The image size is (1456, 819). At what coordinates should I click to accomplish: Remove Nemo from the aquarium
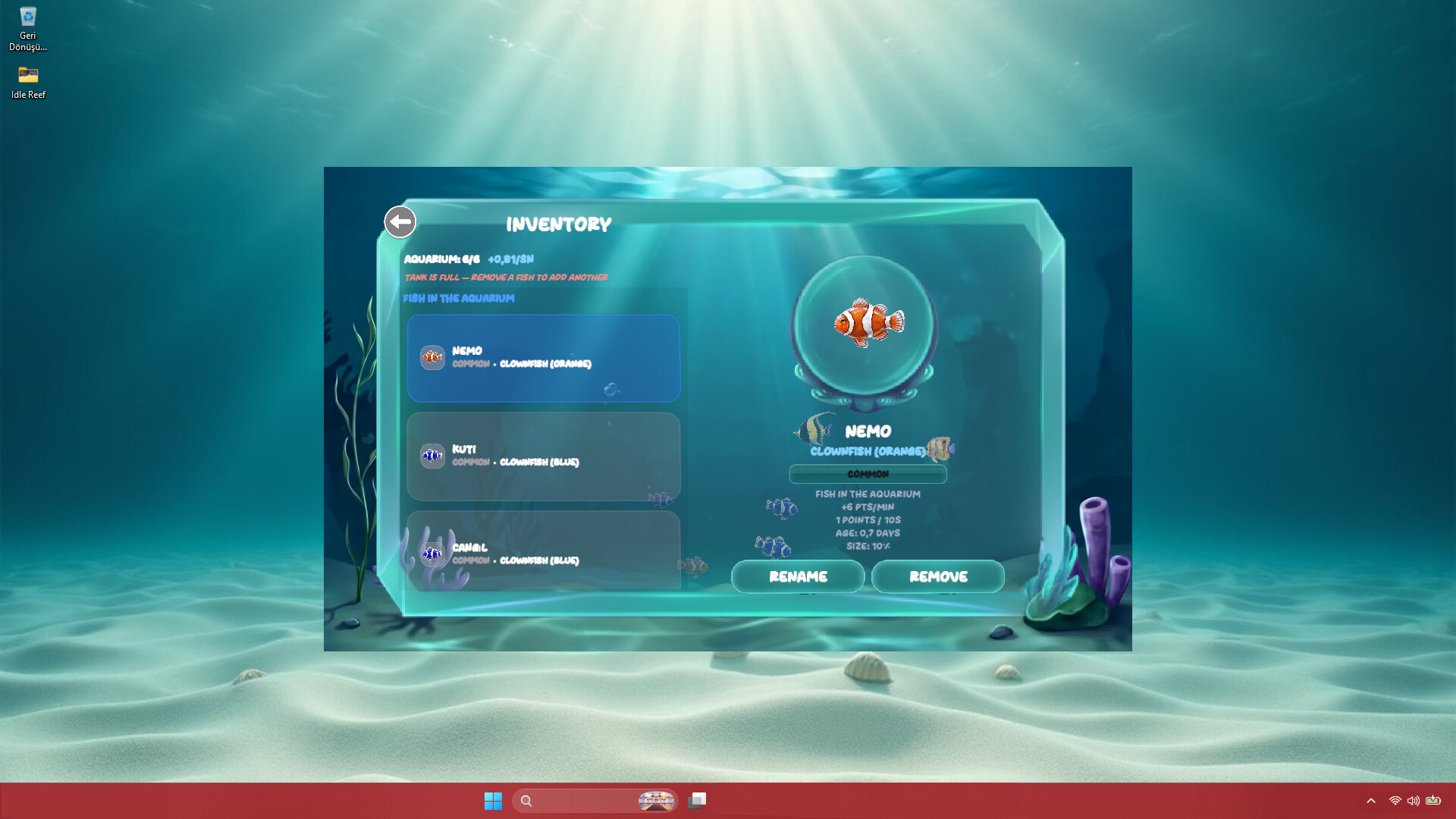[938, 576]
